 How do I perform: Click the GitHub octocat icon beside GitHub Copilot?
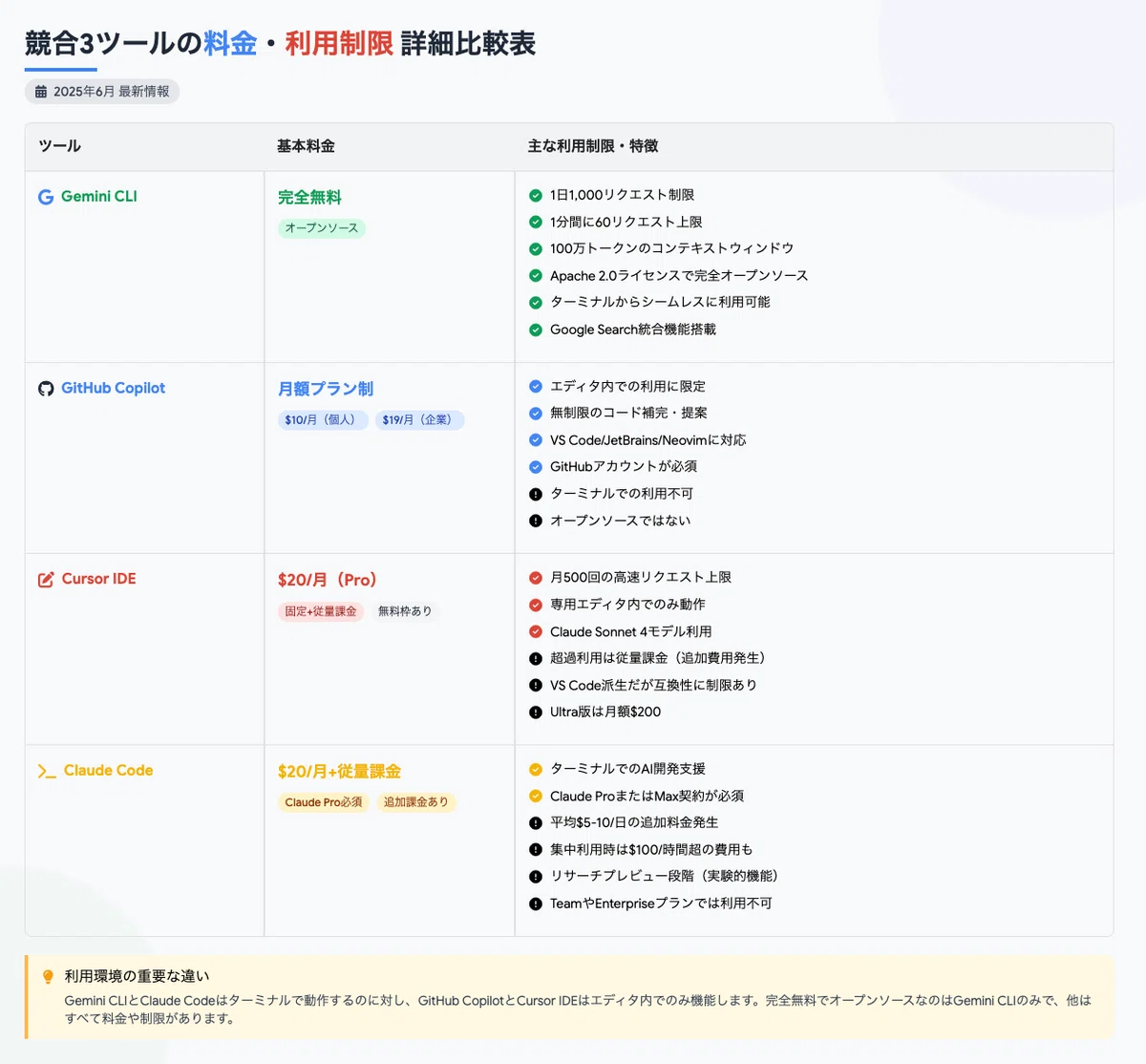click(x=46, y=389)
